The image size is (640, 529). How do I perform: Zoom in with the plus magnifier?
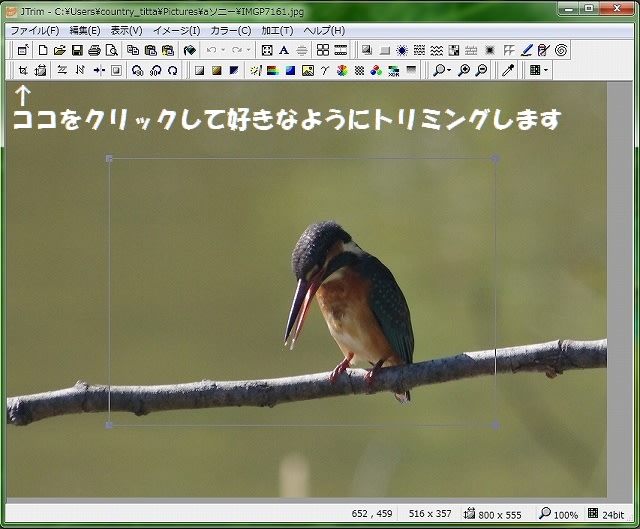pos(464,71)
